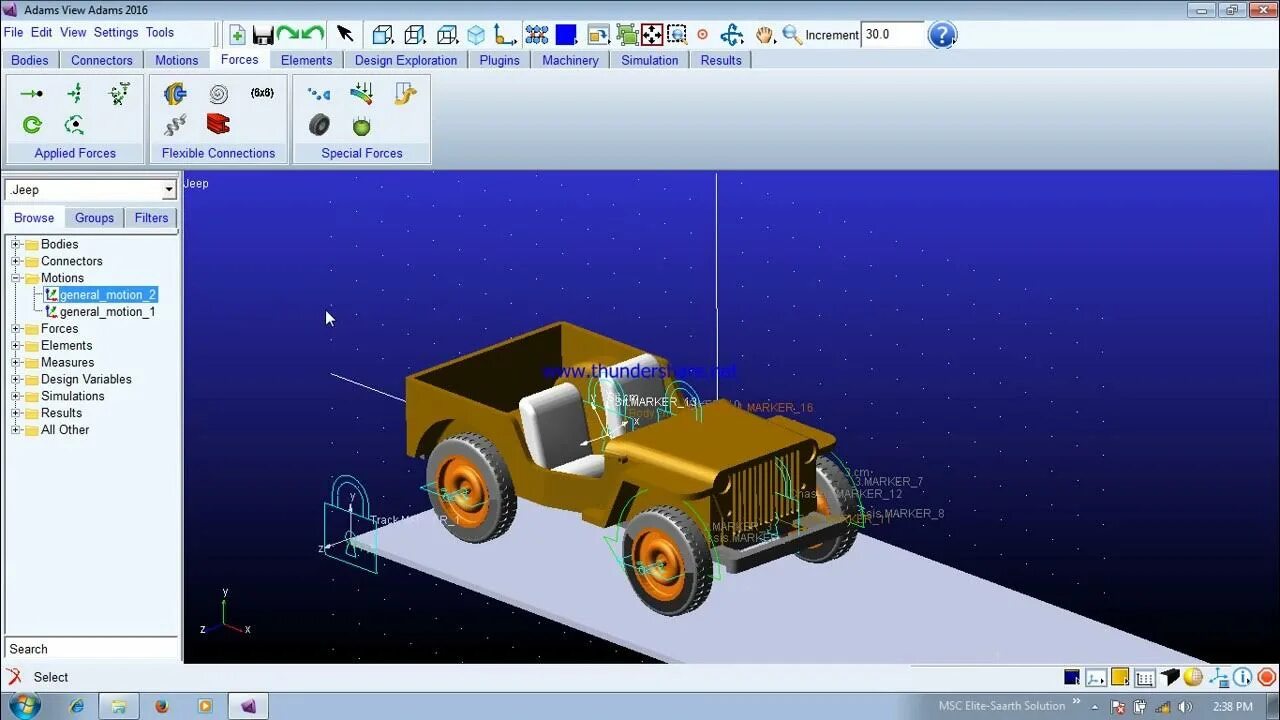Save the model using the floppy disk icon
This screenshot has width=1280, height=720.
pos(263,35)
